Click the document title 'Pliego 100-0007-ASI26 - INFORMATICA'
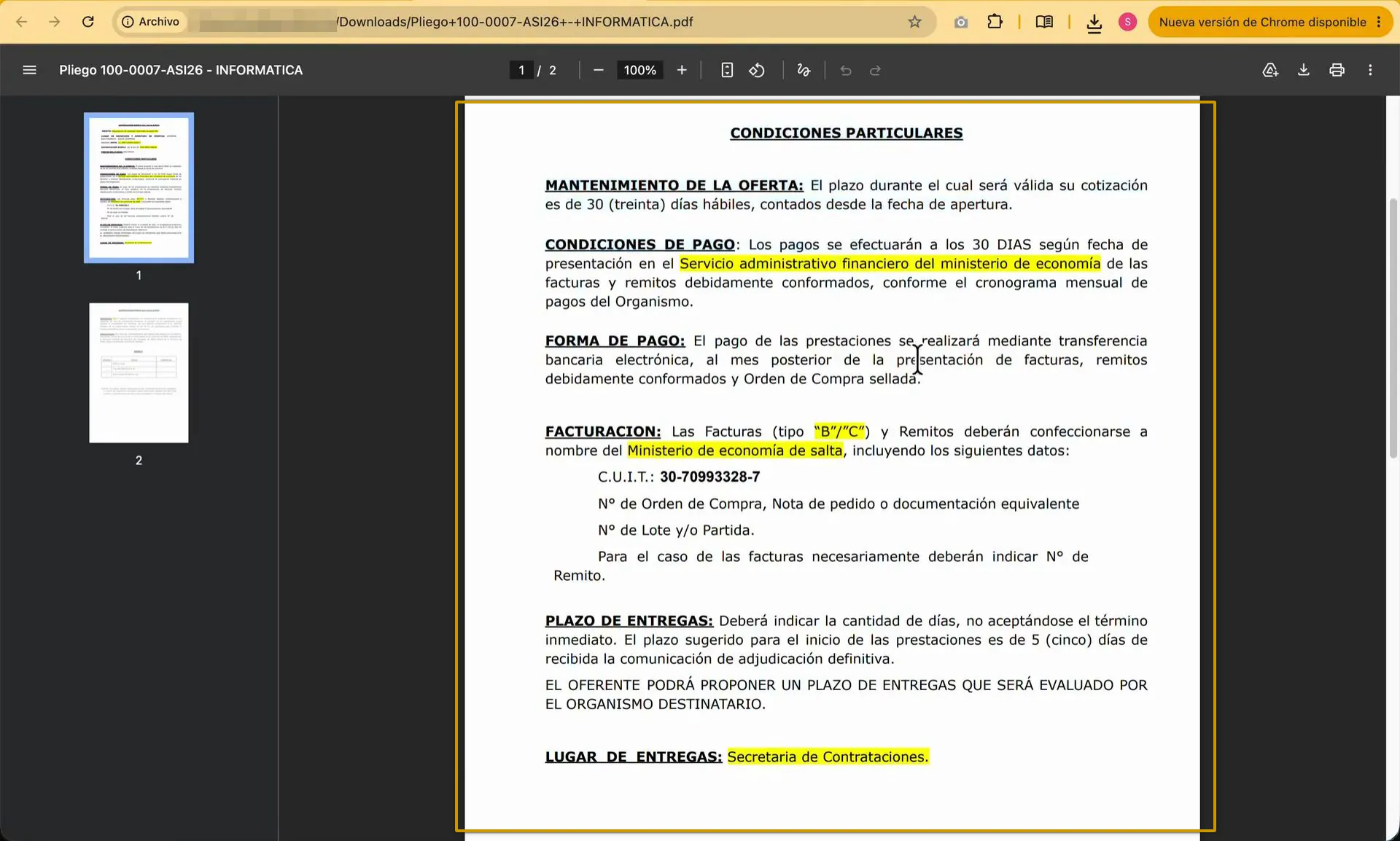The image size is (1400, 841). coord(181,70)
